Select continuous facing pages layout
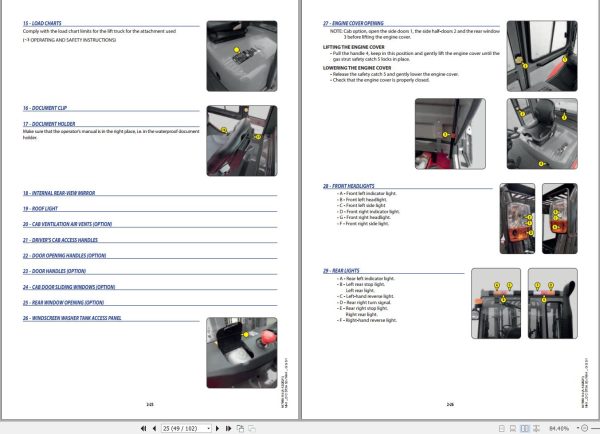Image resolution: width=600 pixels, height=434 pixels. click(536, 428)
